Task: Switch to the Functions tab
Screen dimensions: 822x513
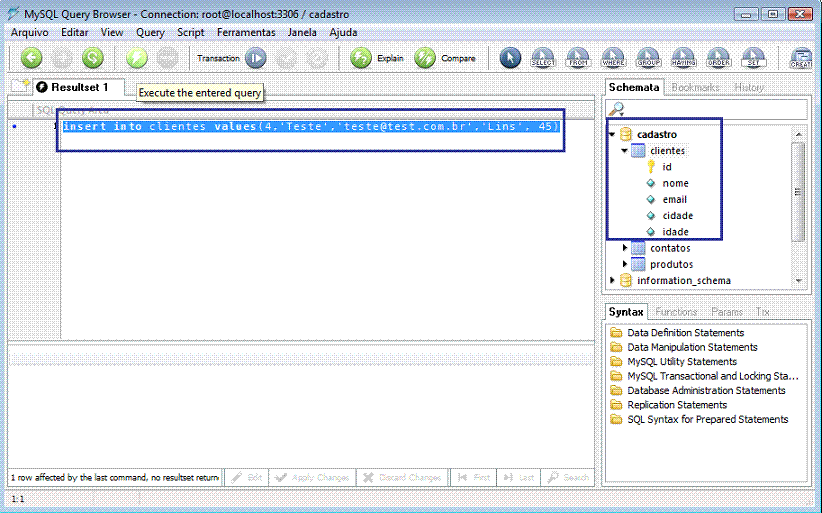Action: pyautogui.click(x=676, y=312)
